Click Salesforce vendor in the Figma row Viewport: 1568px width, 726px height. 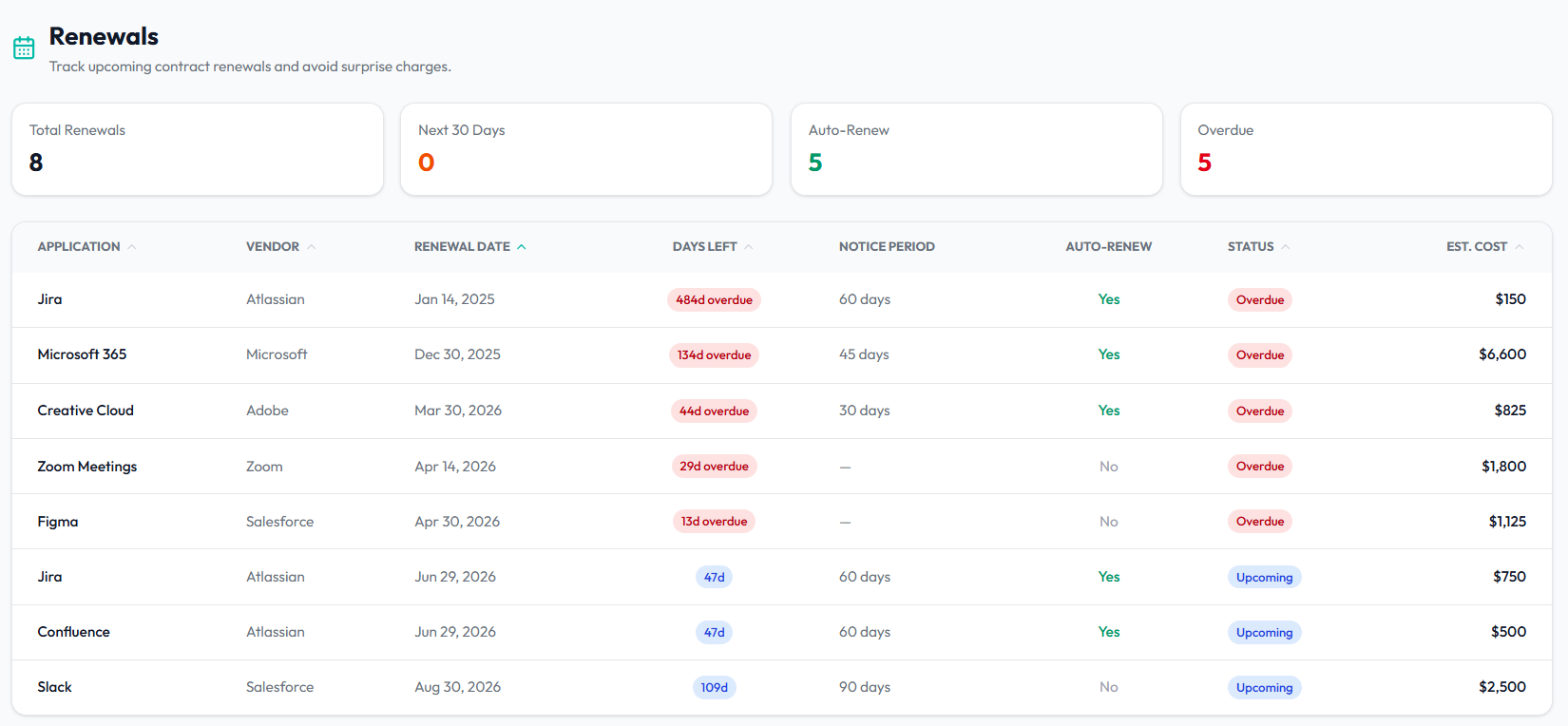(x=279, y=522)
